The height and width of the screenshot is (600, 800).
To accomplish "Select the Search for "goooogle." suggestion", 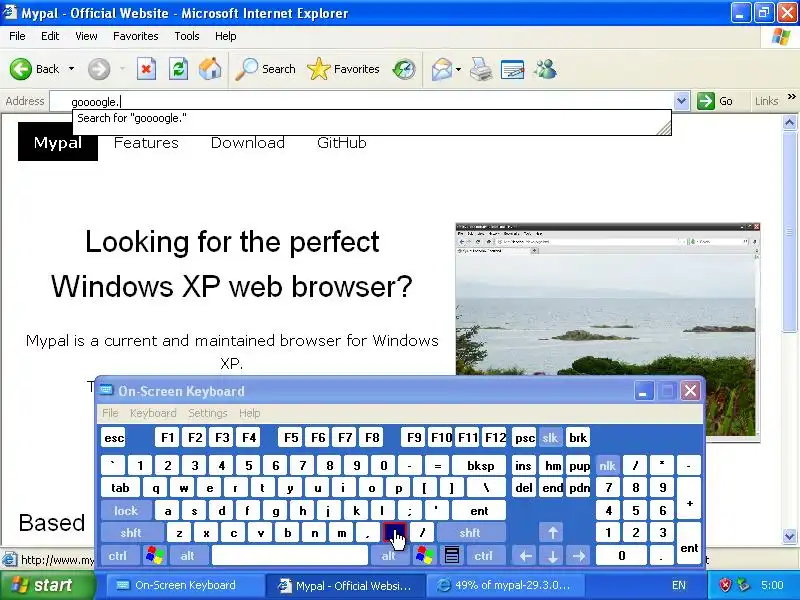I will coord(371,118).
